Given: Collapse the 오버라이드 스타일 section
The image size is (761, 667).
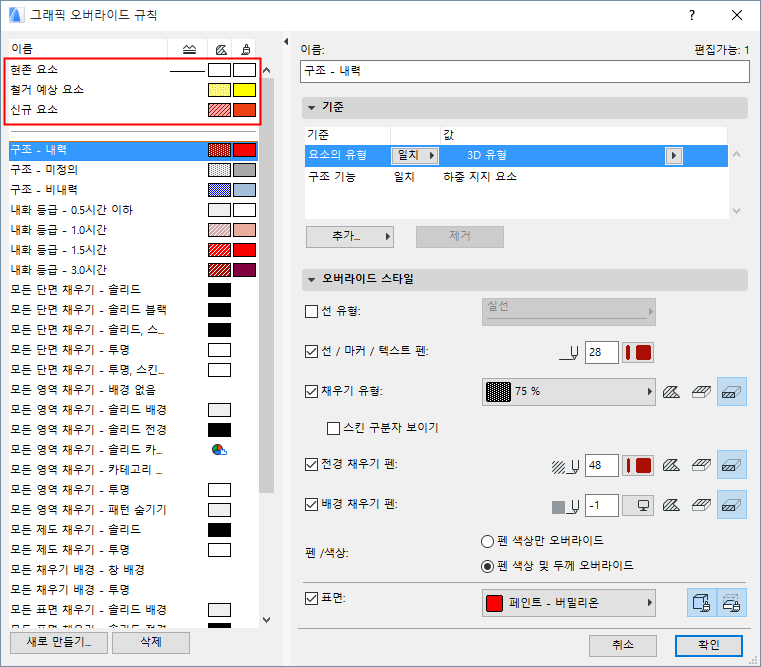Looking at the screenshot, I should pyautogui.click(x=312, y=279).
